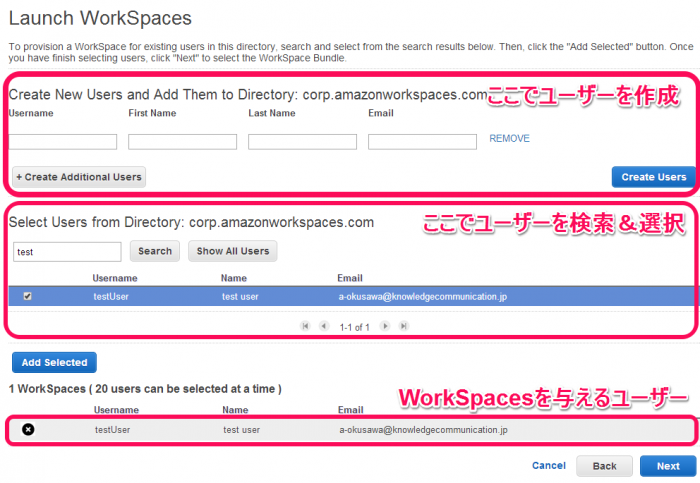Click Create Additional Users button
Viewport: 700px width, 483px height.
tap(79, 177)
